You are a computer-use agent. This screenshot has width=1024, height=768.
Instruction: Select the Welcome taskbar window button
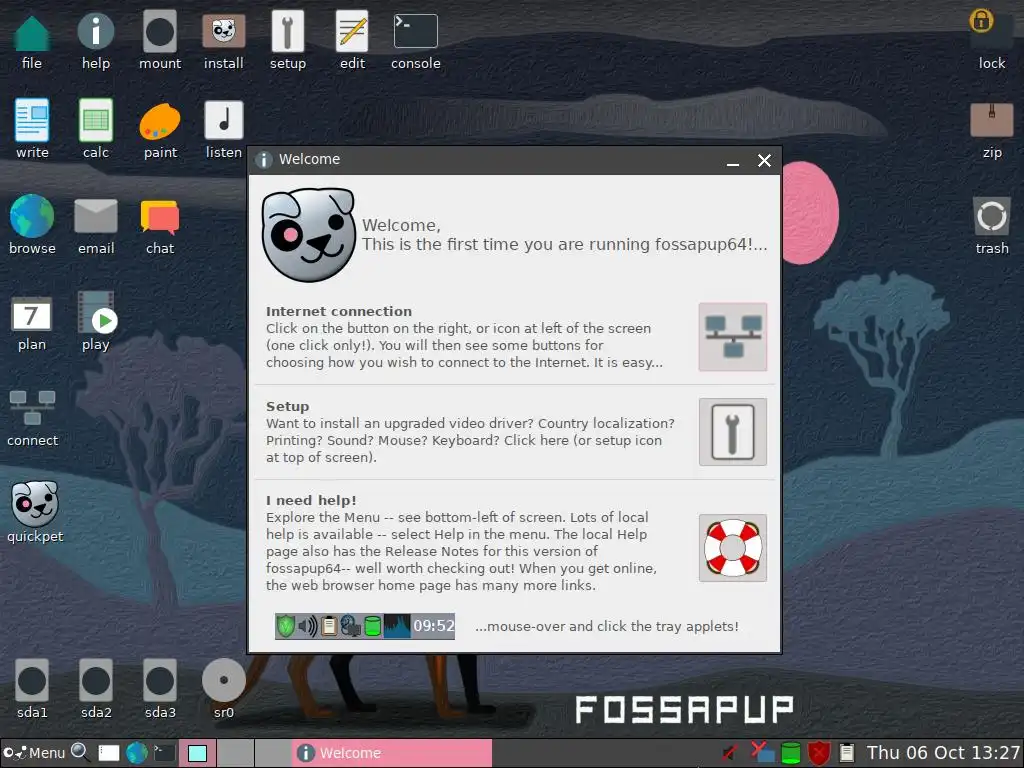point(391,753)
